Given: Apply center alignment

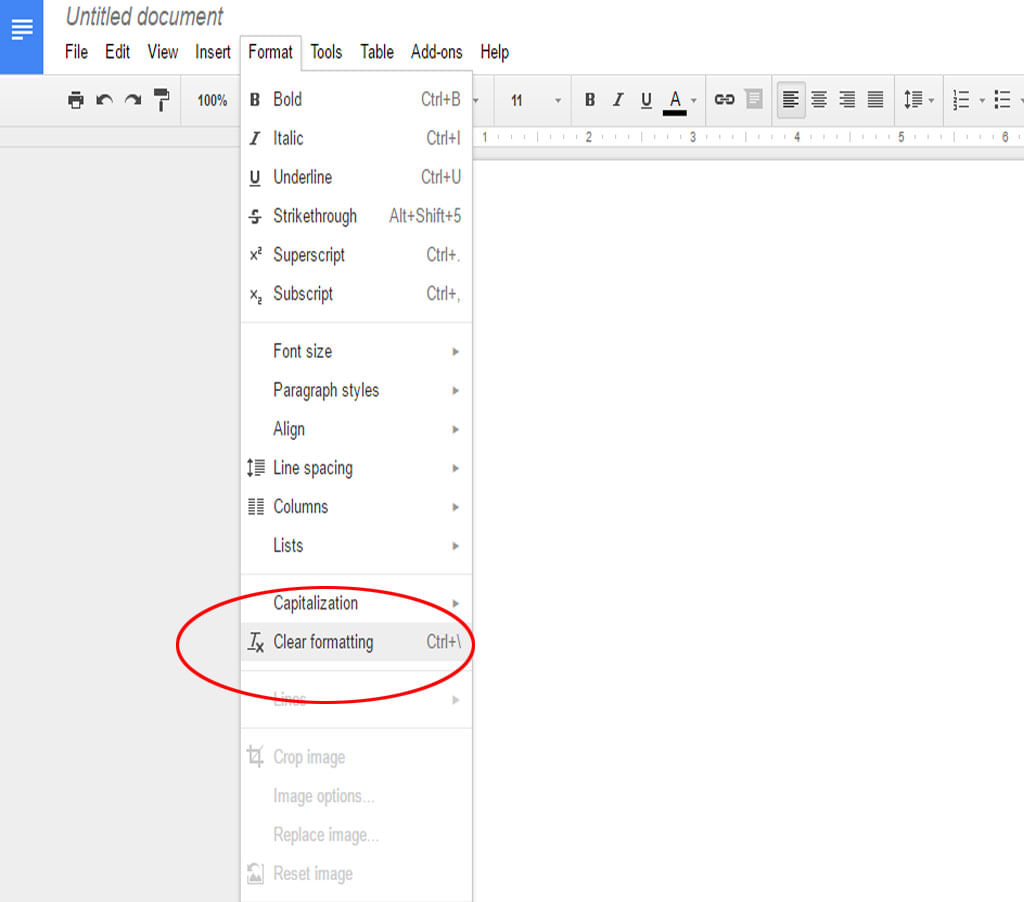Looking at the screenshot, I should pos(820,100).
